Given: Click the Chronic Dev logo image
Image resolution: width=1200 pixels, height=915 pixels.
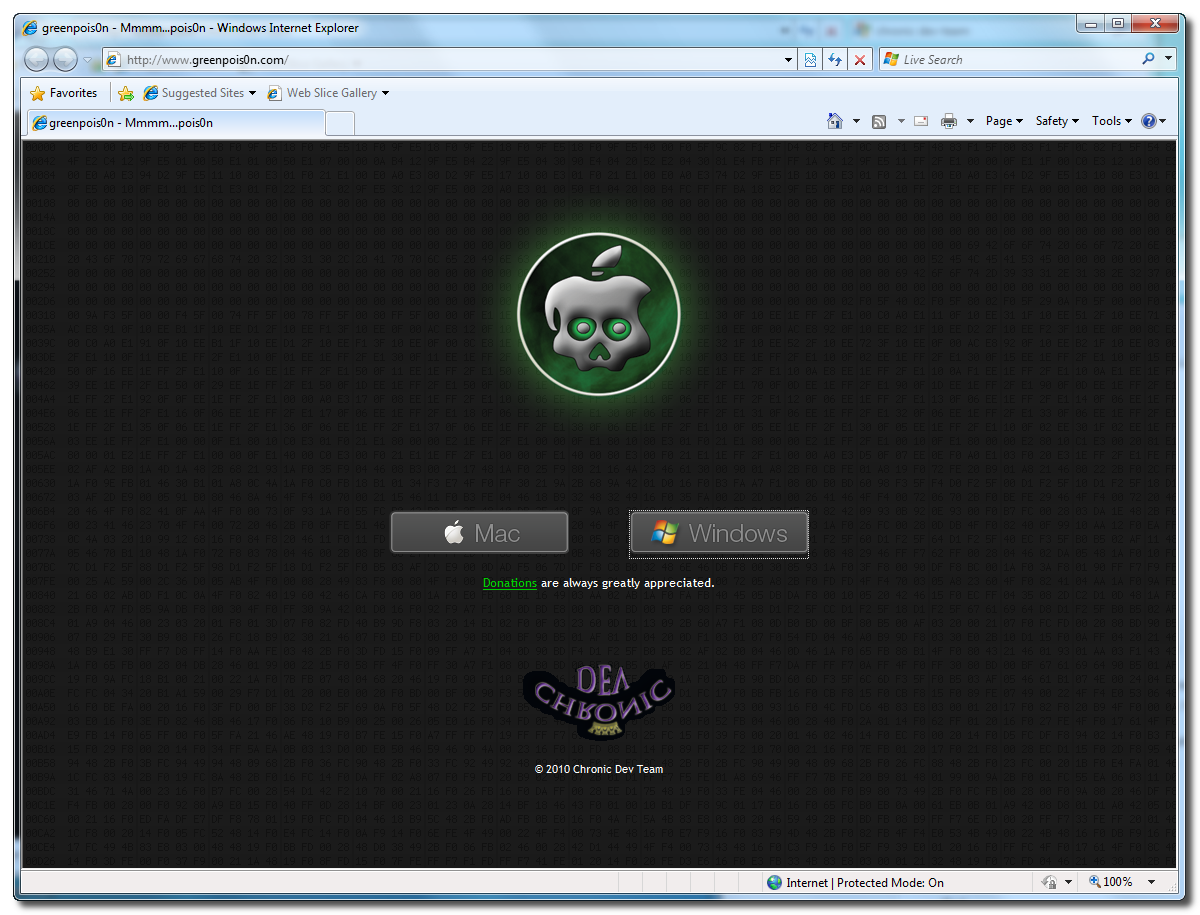Looking at the screenshot, I should 599,702.
